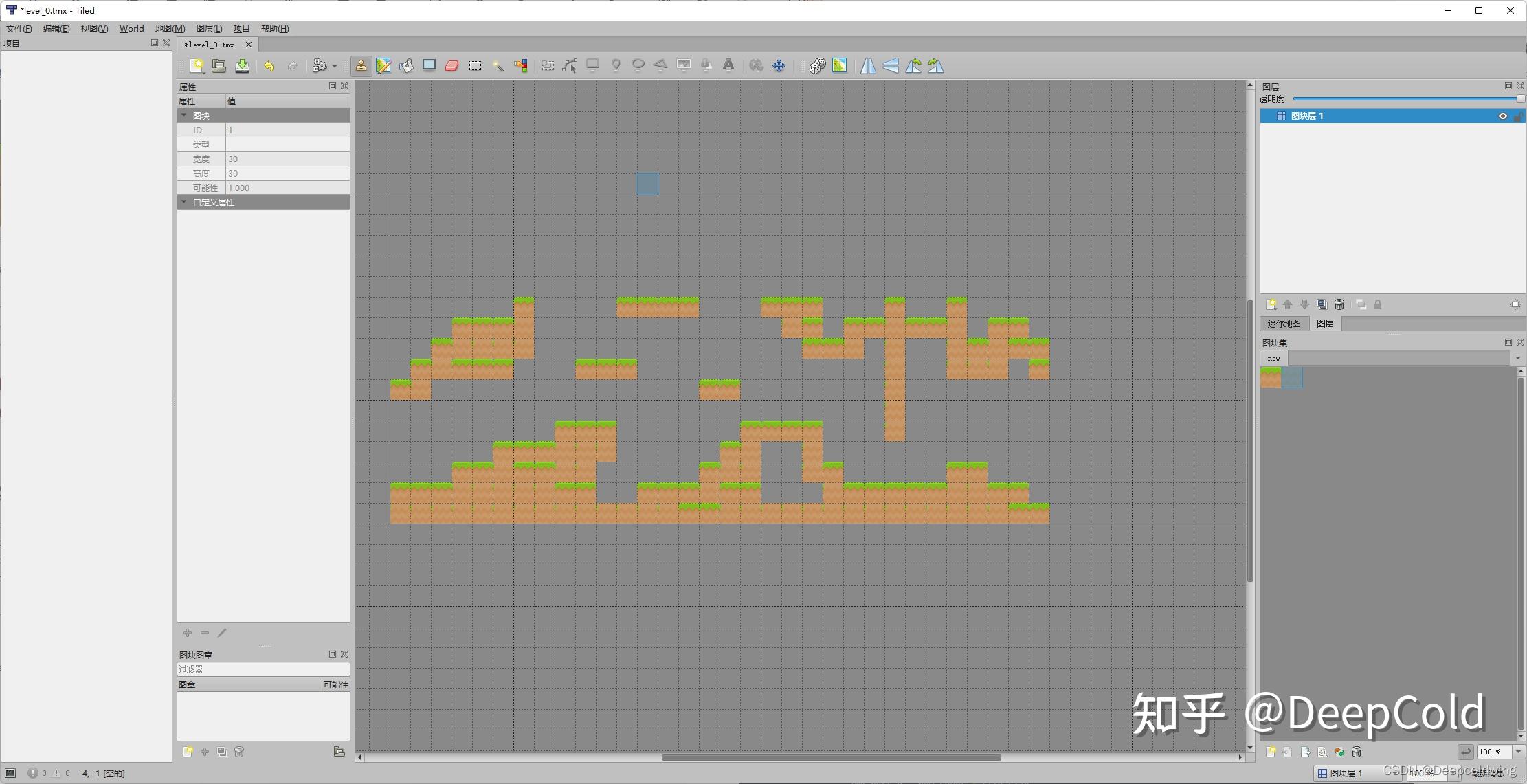
Task: Activate the Insert Text tool
Action: coord(728,65)
